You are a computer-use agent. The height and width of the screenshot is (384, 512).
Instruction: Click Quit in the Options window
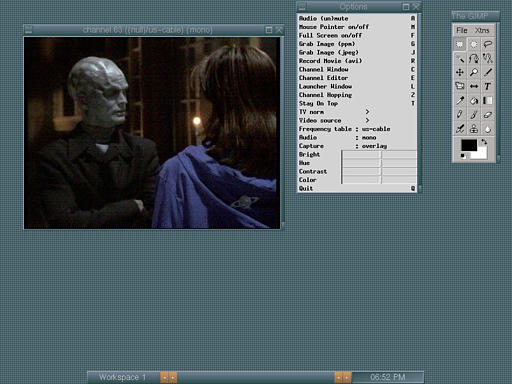pos(357,188)
